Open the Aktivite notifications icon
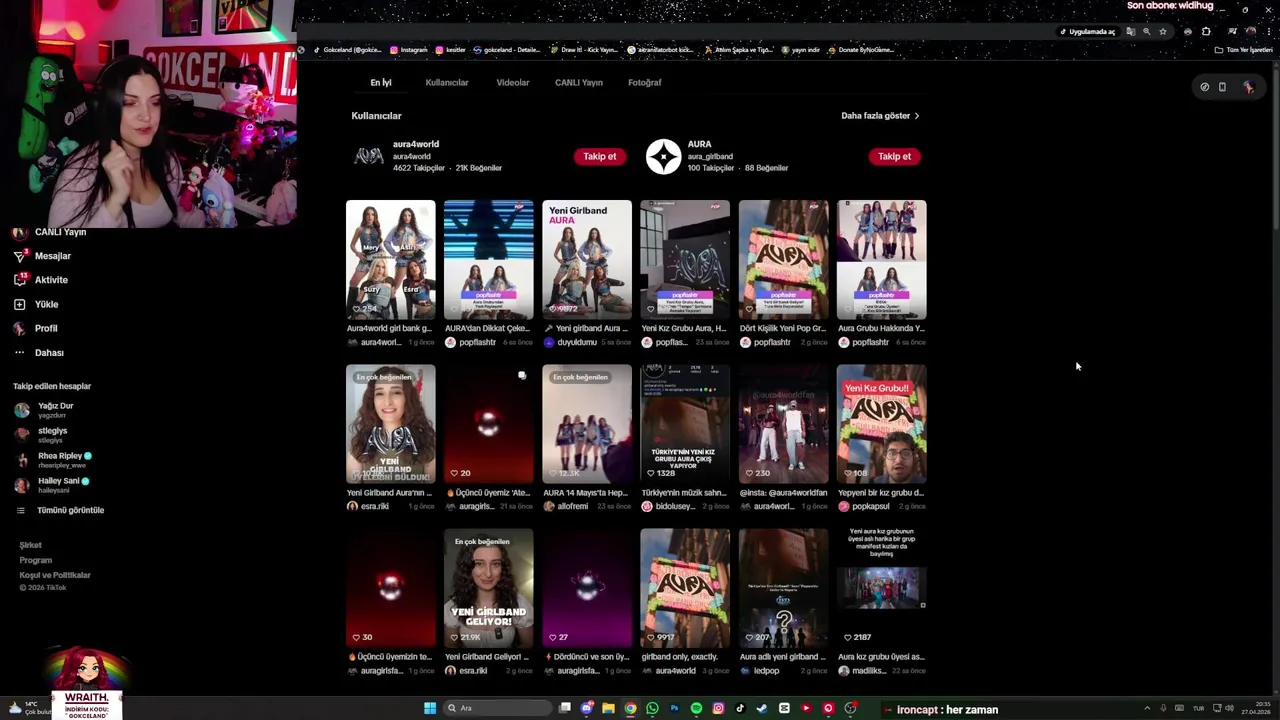The image size is (1280, 720). coord(19,280)
